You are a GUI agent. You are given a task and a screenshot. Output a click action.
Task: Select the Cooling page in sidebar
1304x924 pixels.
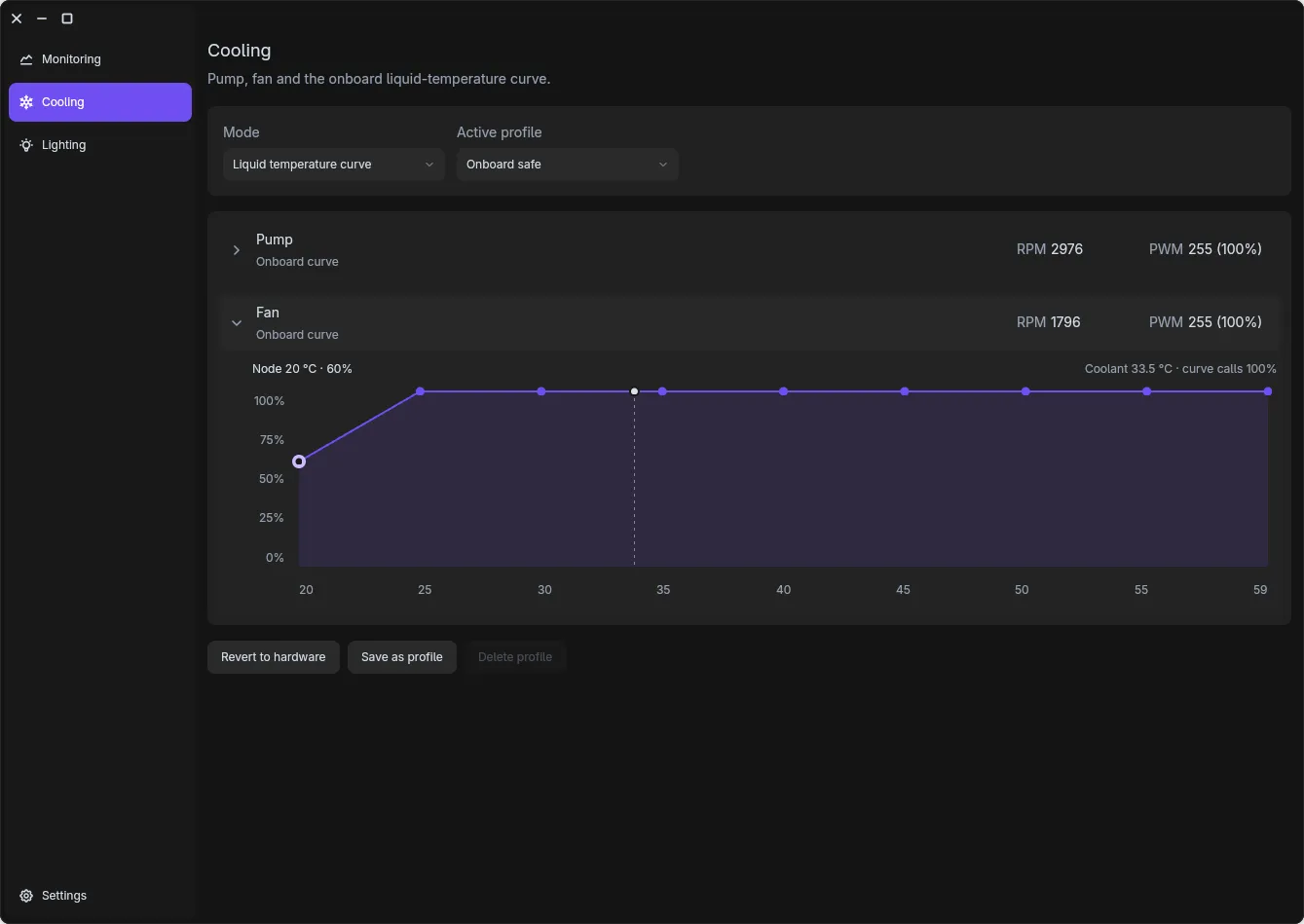[x=100, y=102]
